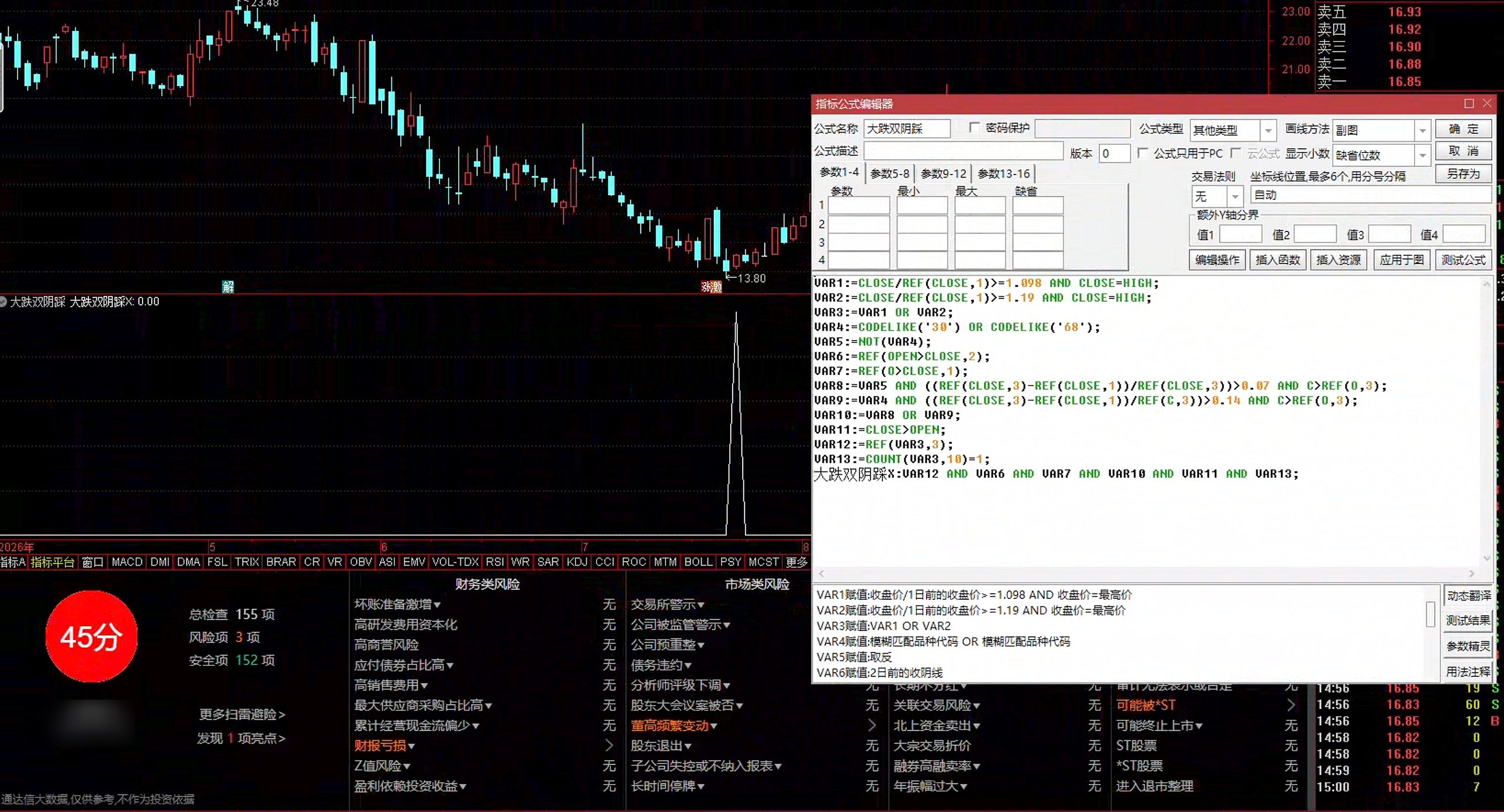Click the 坐标线位置 自动 field
The image size is (1504, 812).
pos(1370,195)
